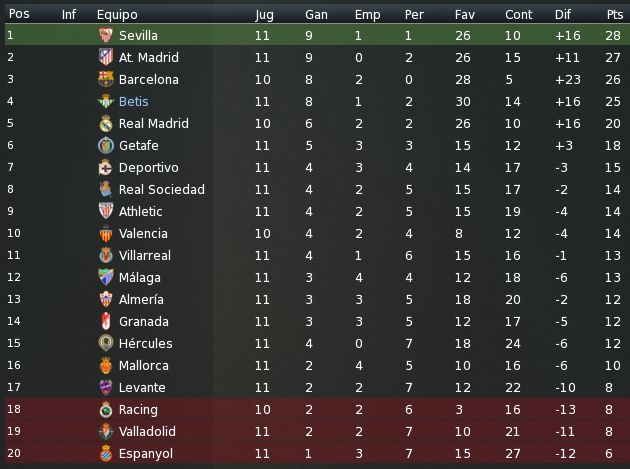Click the At. Madrid club crest
The width and height of the screenshot is (630, 469).
pyautogui.click(x=106, y=57)
